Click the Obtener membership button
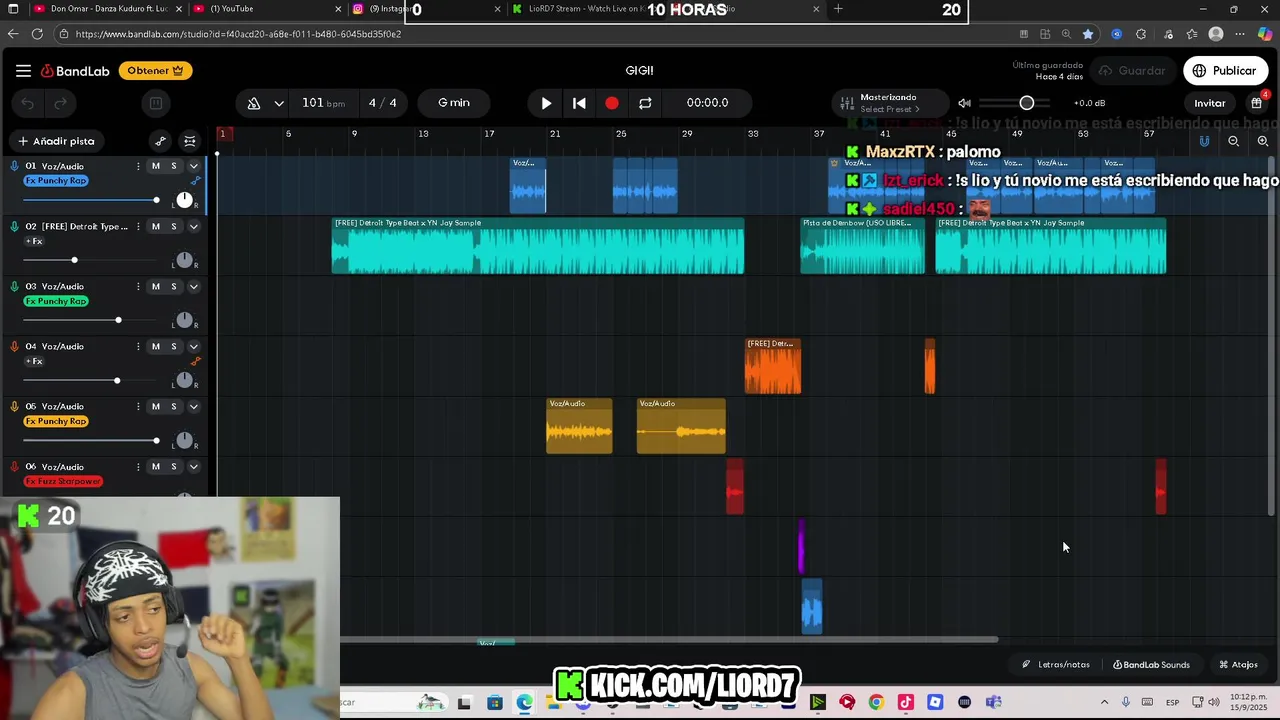Image resolution: width=1280 pixels, height=720 pixels. coord(155,71)
